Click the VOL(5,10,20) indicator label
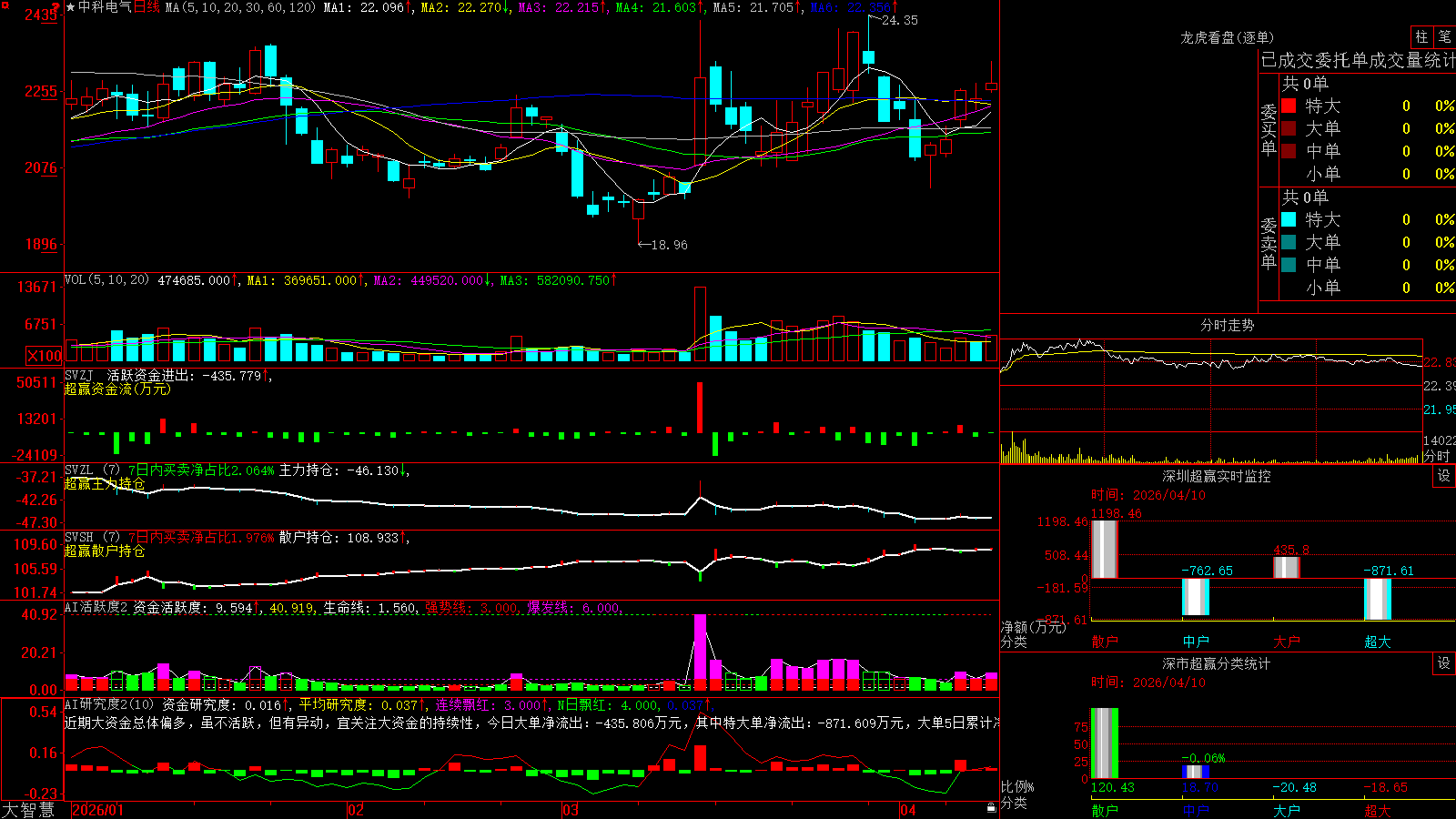This screenshot has width=1456, height=819. point(106,280)
